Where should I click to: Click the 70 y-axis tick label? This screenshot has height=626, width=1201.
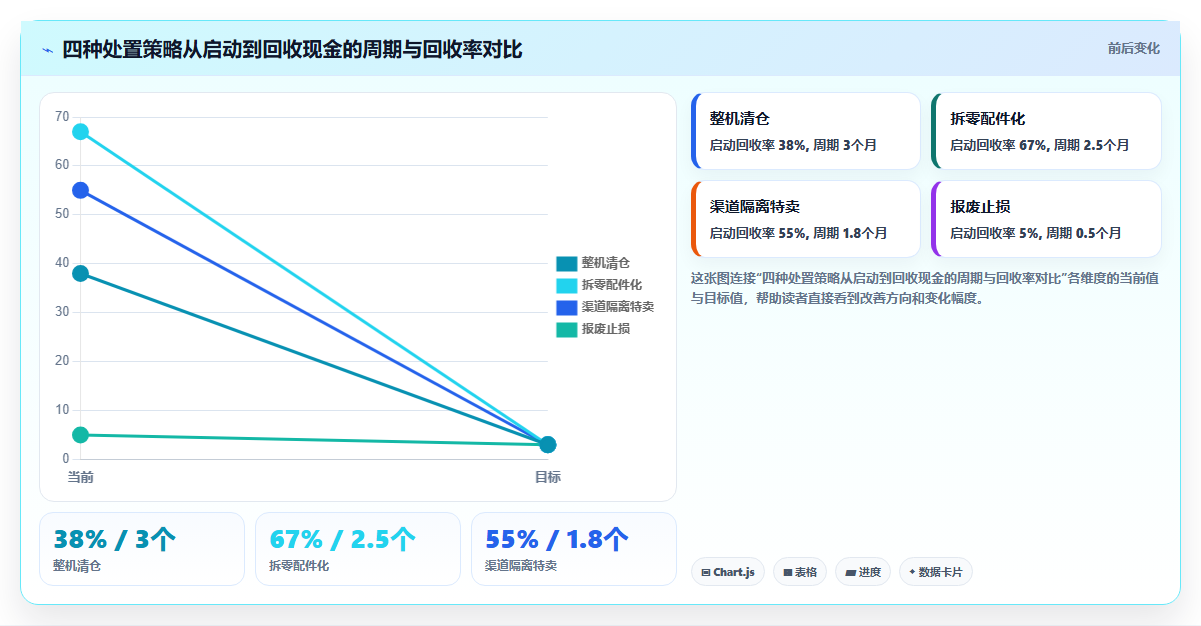tap(62, 117)
